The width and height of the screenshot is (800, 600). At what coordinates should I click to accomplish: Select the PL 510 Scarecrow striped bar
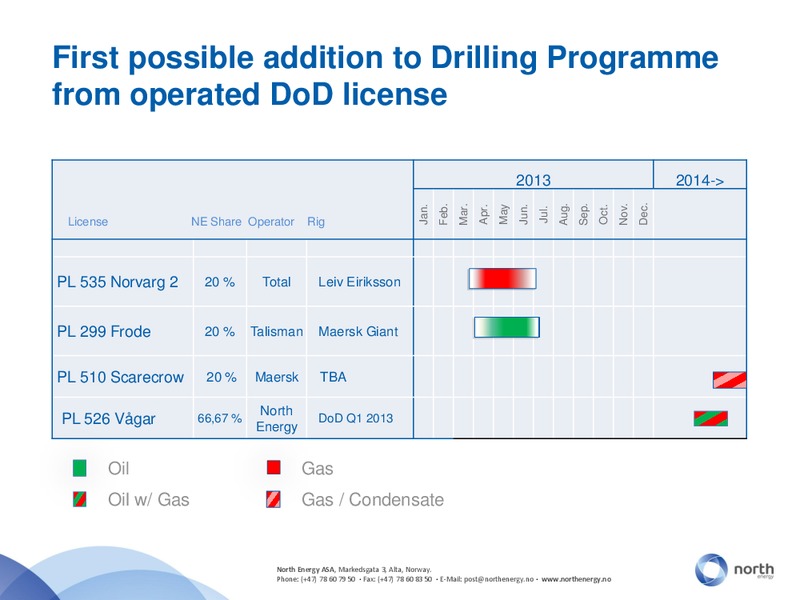pos(730,380)
